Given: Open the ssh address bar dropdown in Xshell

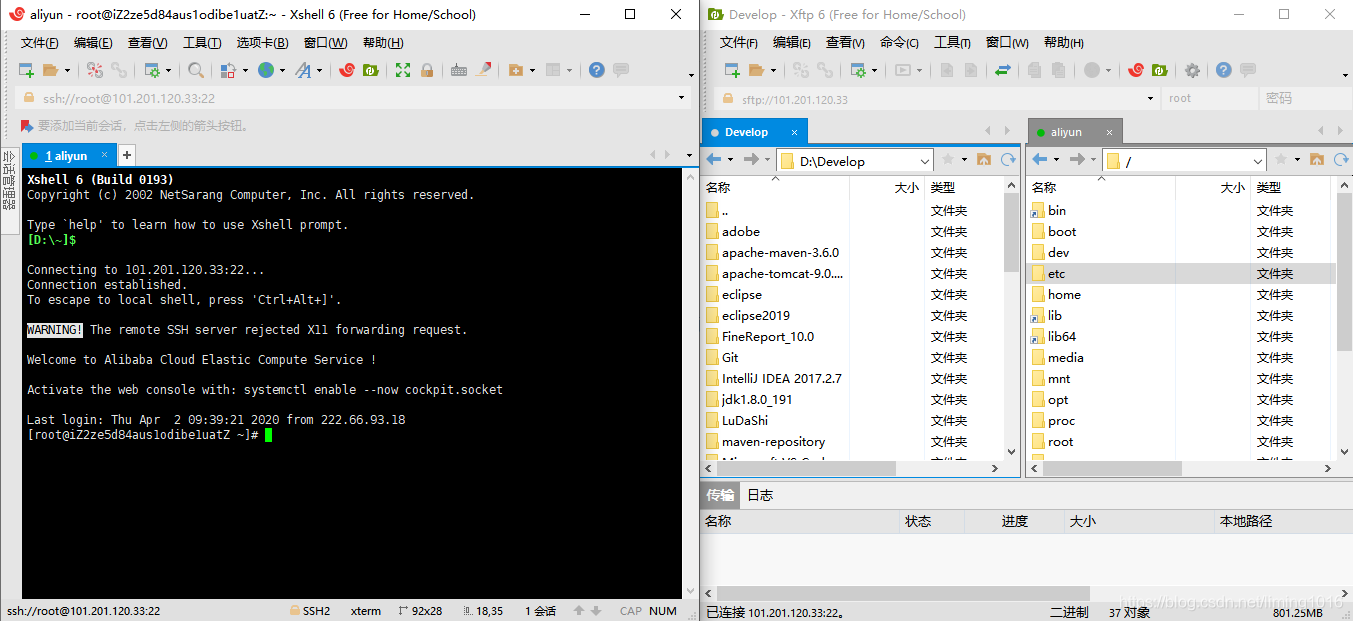Looking at the screenshot, I should click(x=681, y=99).
